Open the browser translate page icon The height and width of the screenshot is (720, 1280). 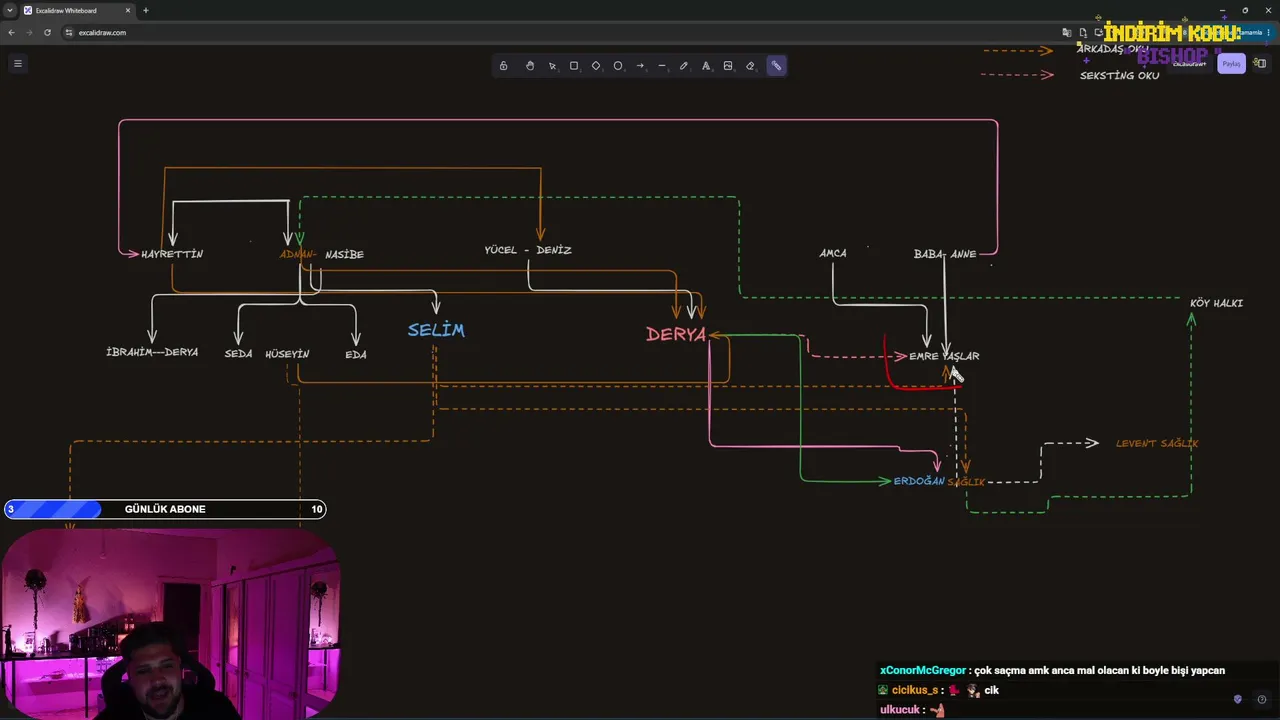[x=1068, y=32]
